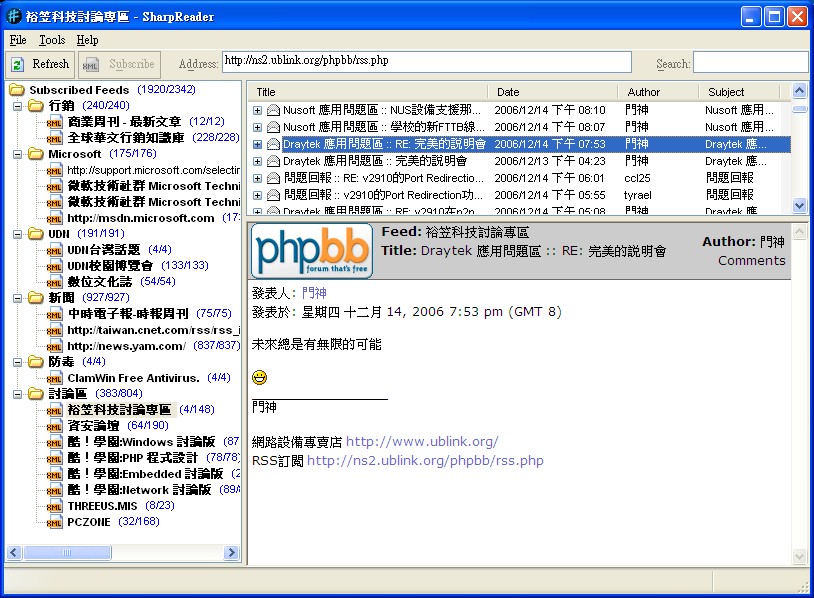Click the feed Address input field
The width and height of the screenshot is (814, 598).
tap(426, 63)
